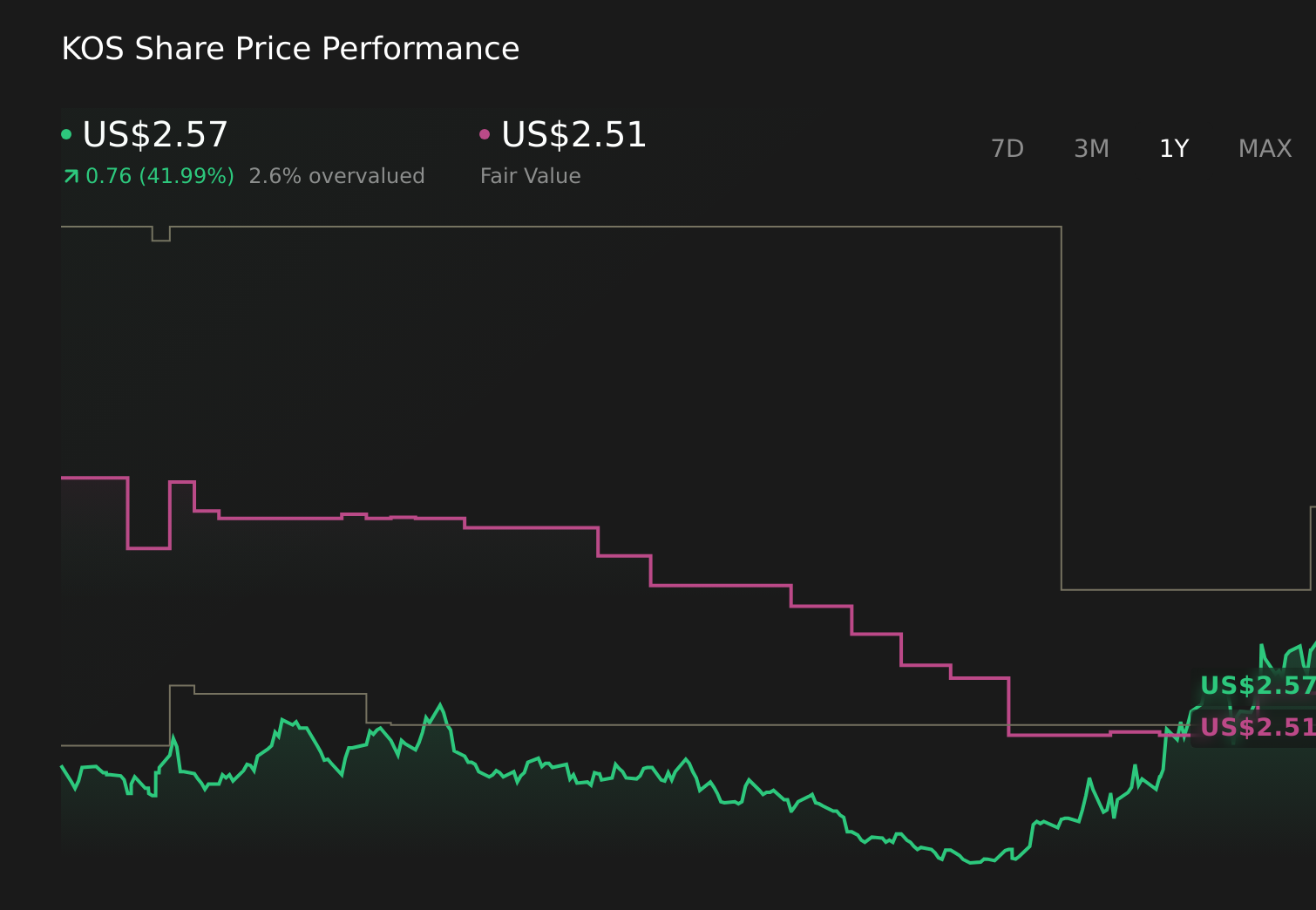Click the KOS Share Price Performance title
This screenshot has width=1316, height=910.
point(290,48)
